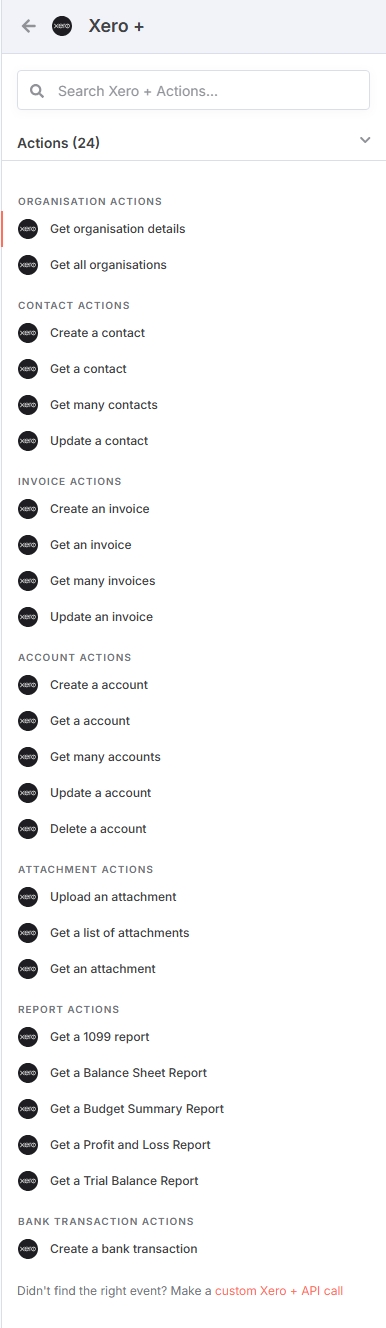Click Xero icon beside Create a contact
Screen dimensions: 386x1328
pos(28,333)
